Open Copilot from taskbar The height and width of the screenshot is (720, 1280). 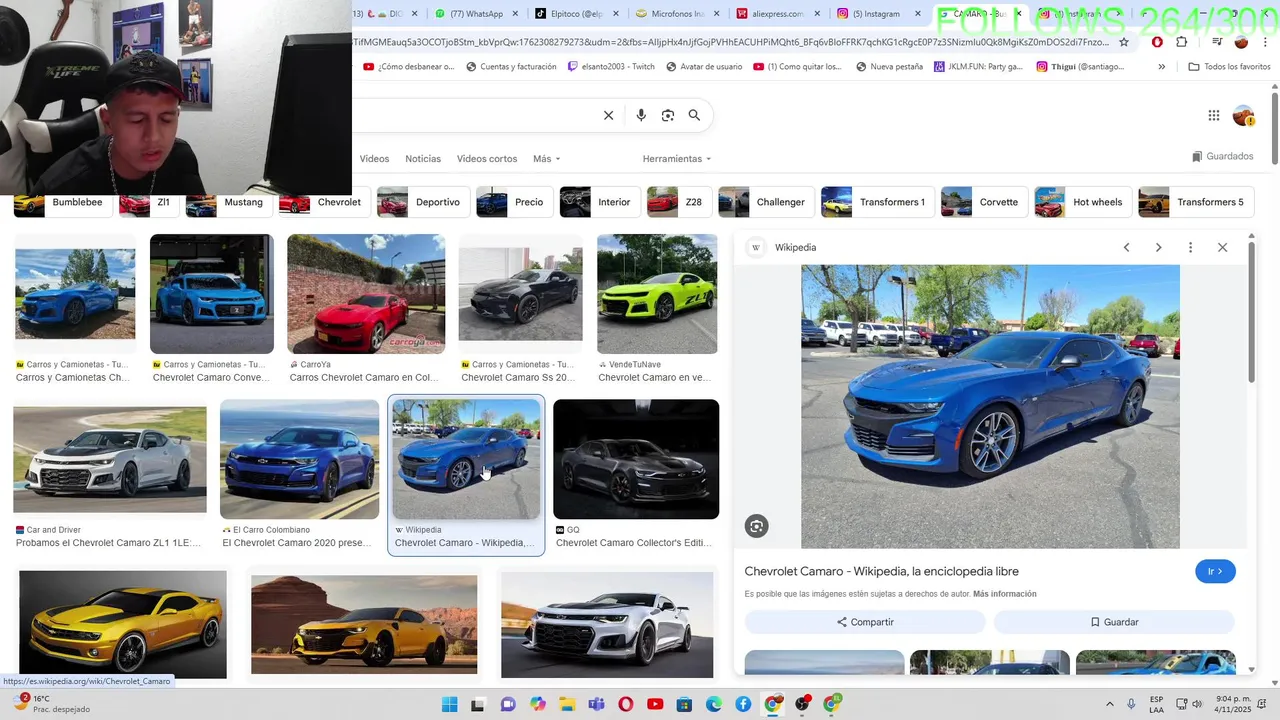pyautogui.click(x=538, y=704)
